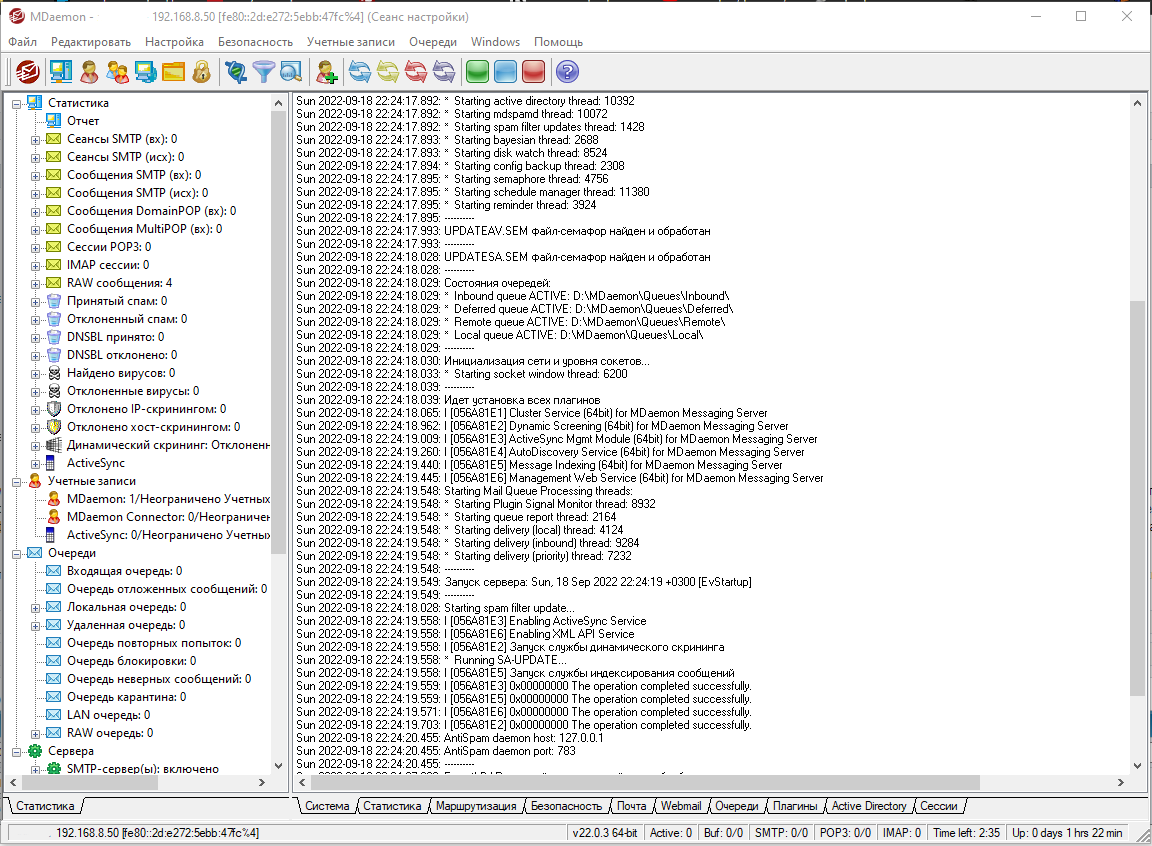The height and width of the screenshot is (846, 1152).
Task: Click the 'Up: 0 days 1 hrs' status entry
Action: tap(1067, 833)
